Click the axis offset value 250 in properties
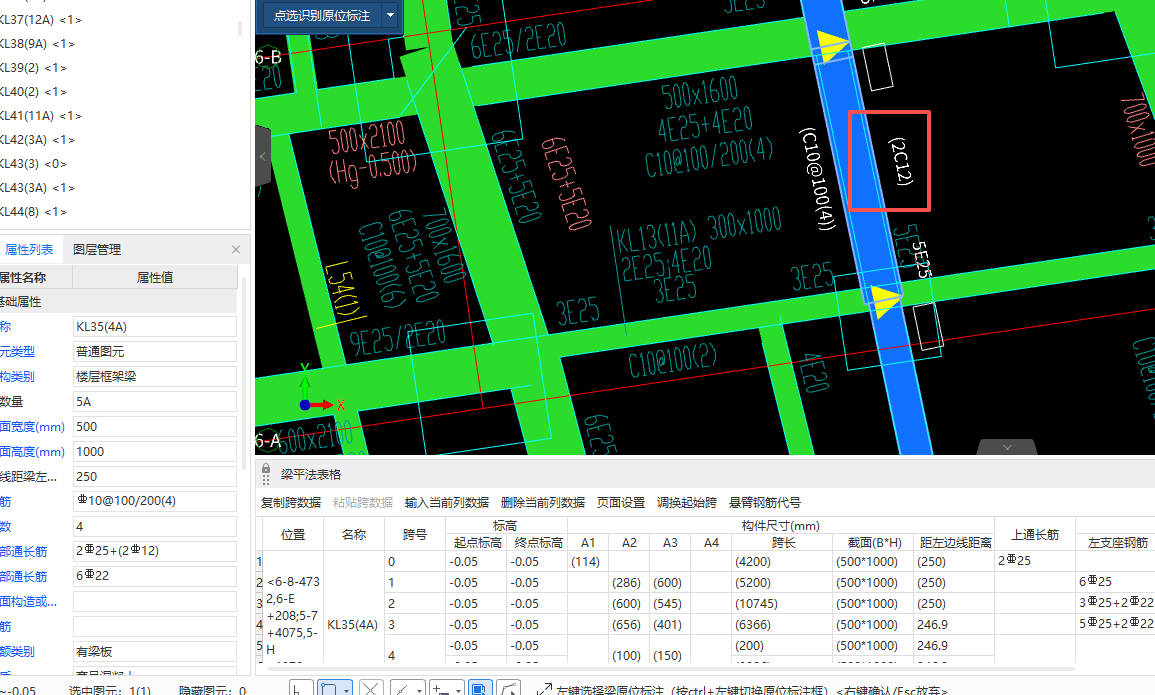 point(155,477)
